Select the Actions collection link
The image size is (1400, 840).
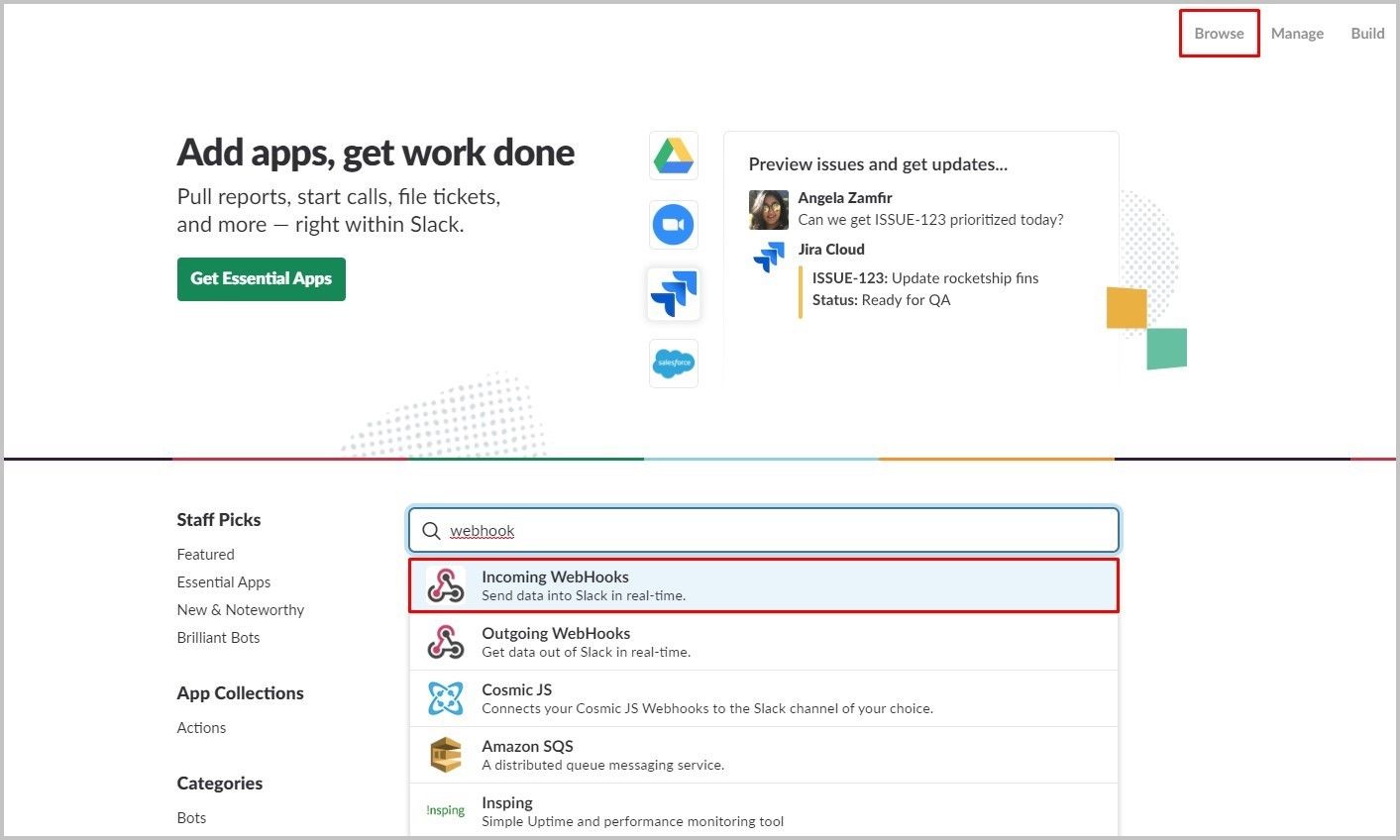tap(202, 728)
